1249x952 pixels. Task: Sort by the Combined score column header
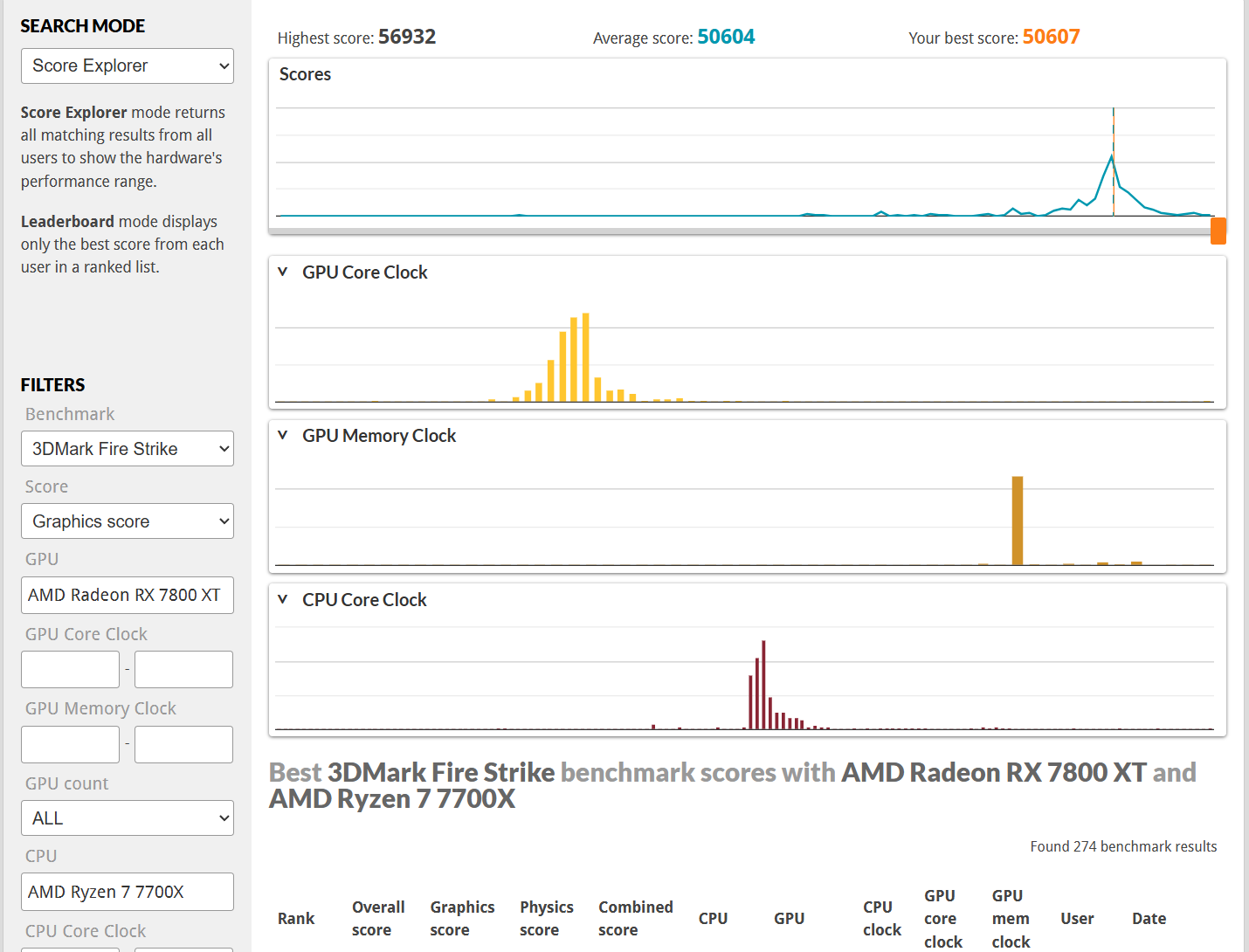636,919
